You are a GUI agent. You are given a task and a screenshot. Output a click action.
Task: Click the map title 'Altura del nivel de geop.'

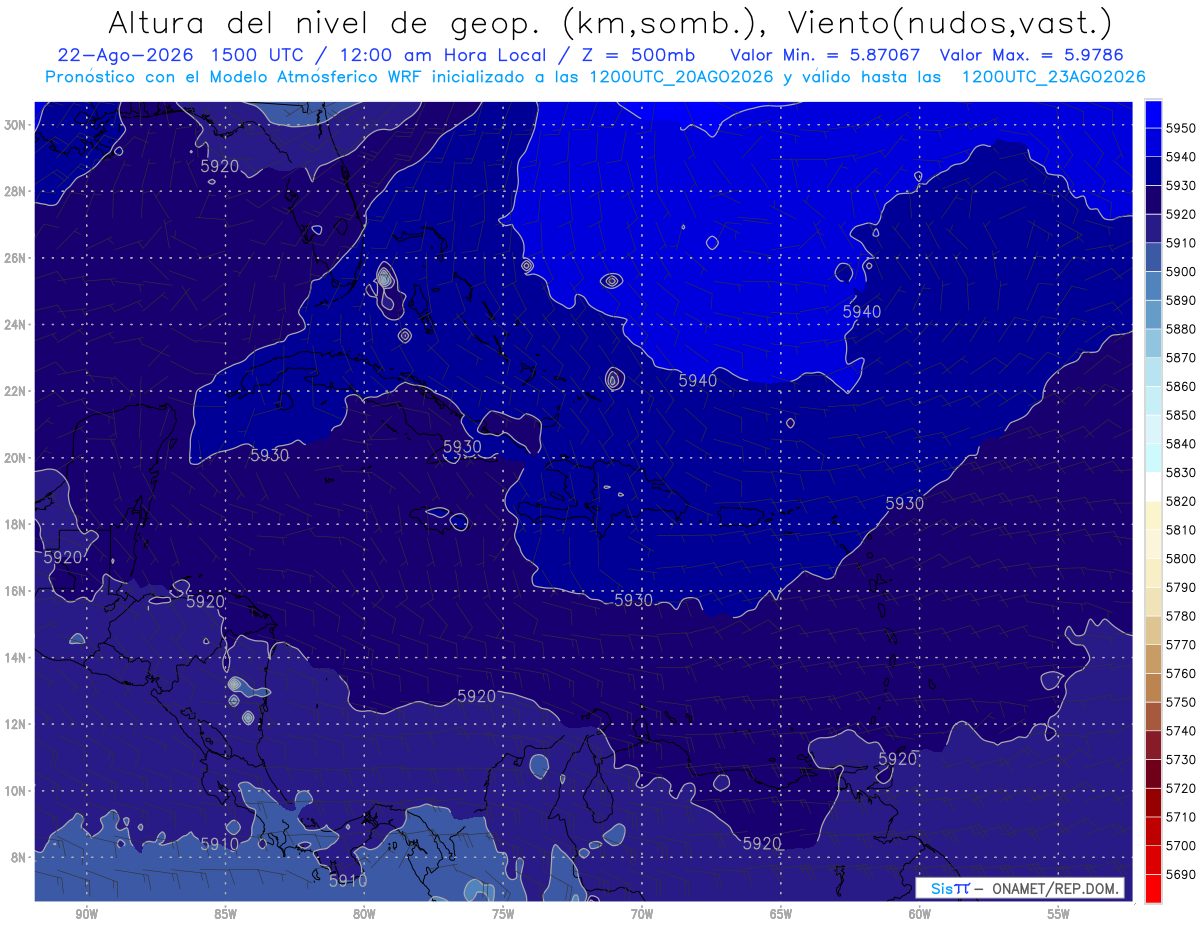(x=326, y=22)
